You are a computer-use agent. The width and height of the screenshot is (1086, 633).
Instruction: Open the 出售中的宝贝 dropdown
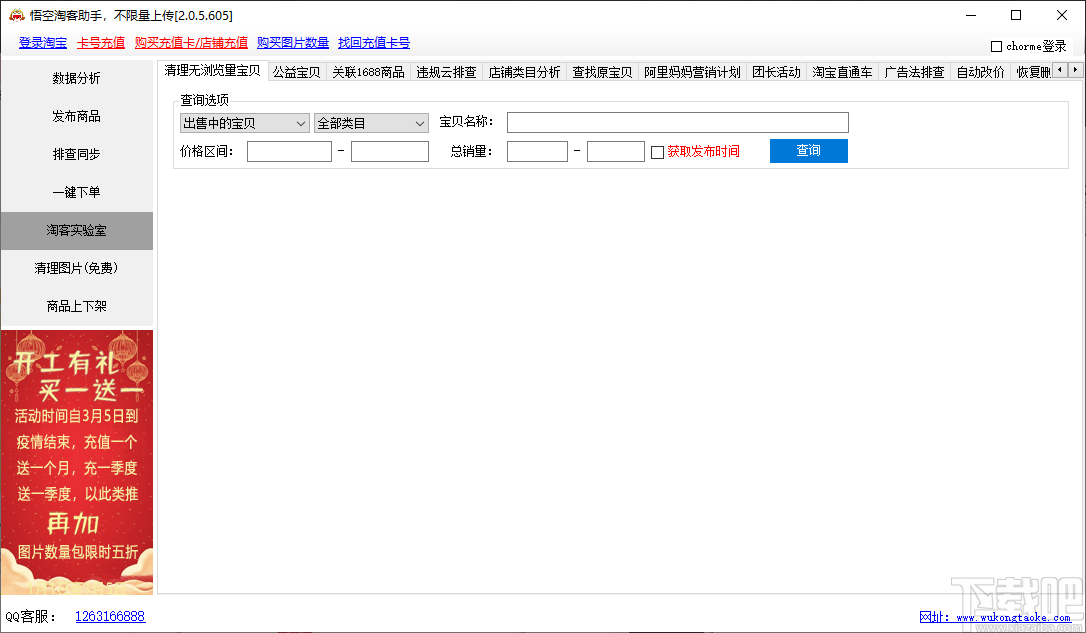click(244, 123)
